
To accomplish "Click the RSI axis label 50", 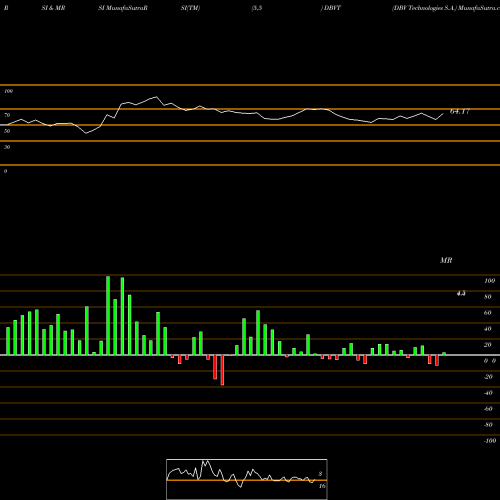I will 7,131.
